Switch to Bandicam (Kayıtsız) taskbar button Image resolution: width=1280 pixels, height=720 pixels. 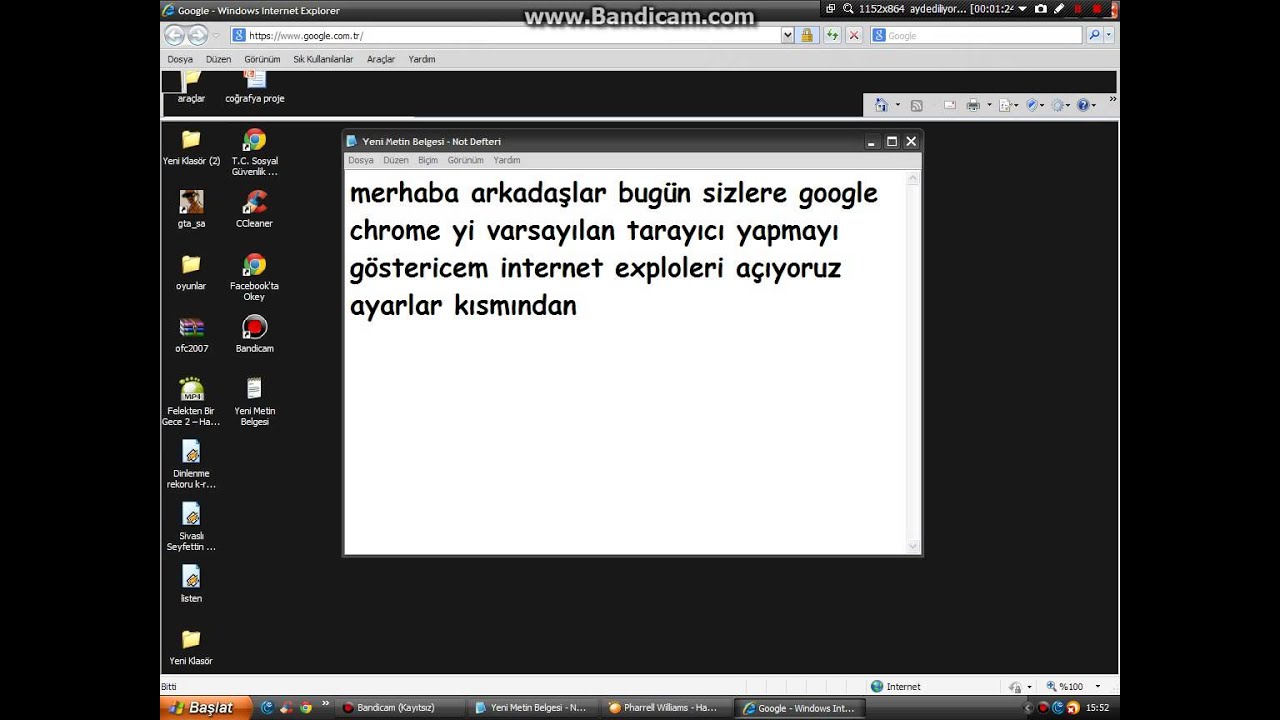398,707
